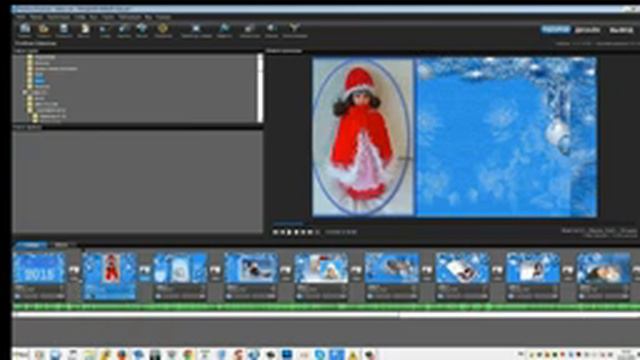Open the Windows Start button

(x=20, y=354)
